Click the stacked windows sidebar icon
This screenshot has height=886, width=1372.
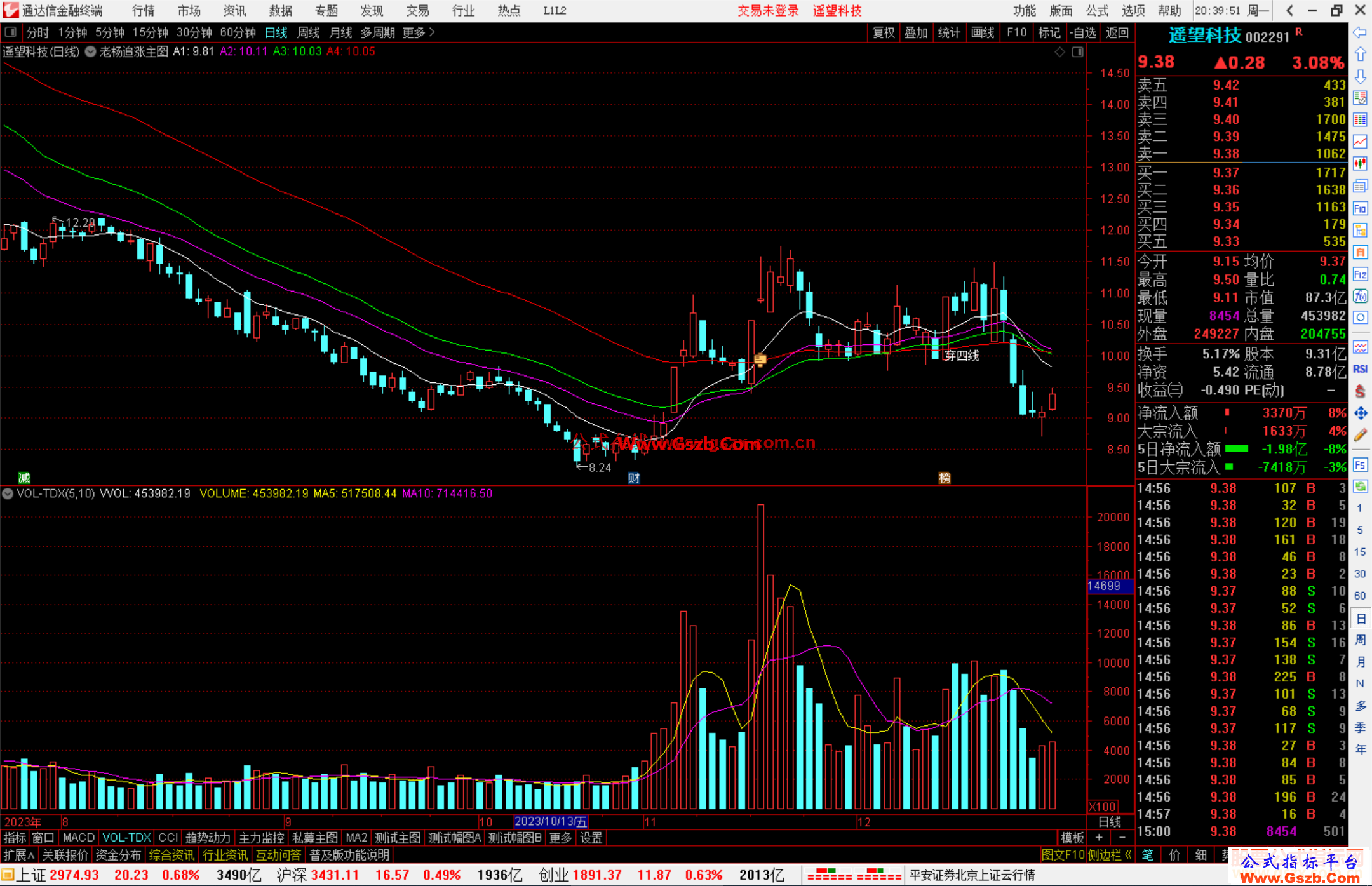click(x=1360, y=186)
